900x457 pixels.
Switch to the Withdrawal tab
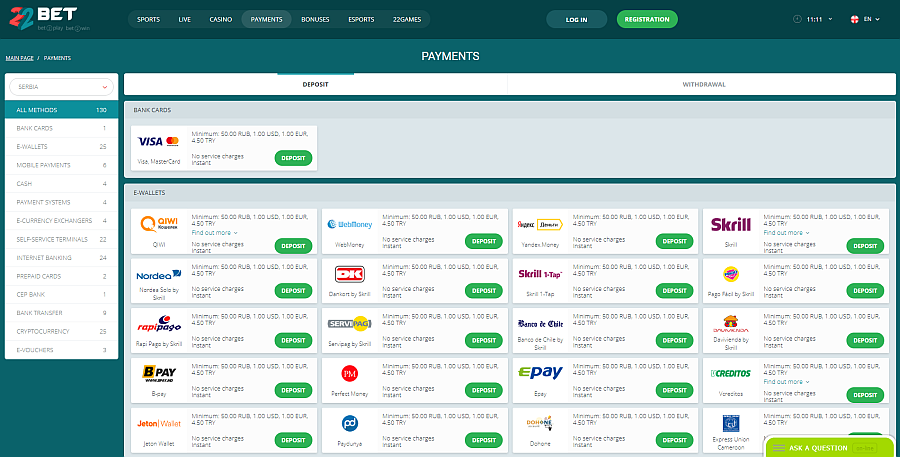[x=704, y=84]
